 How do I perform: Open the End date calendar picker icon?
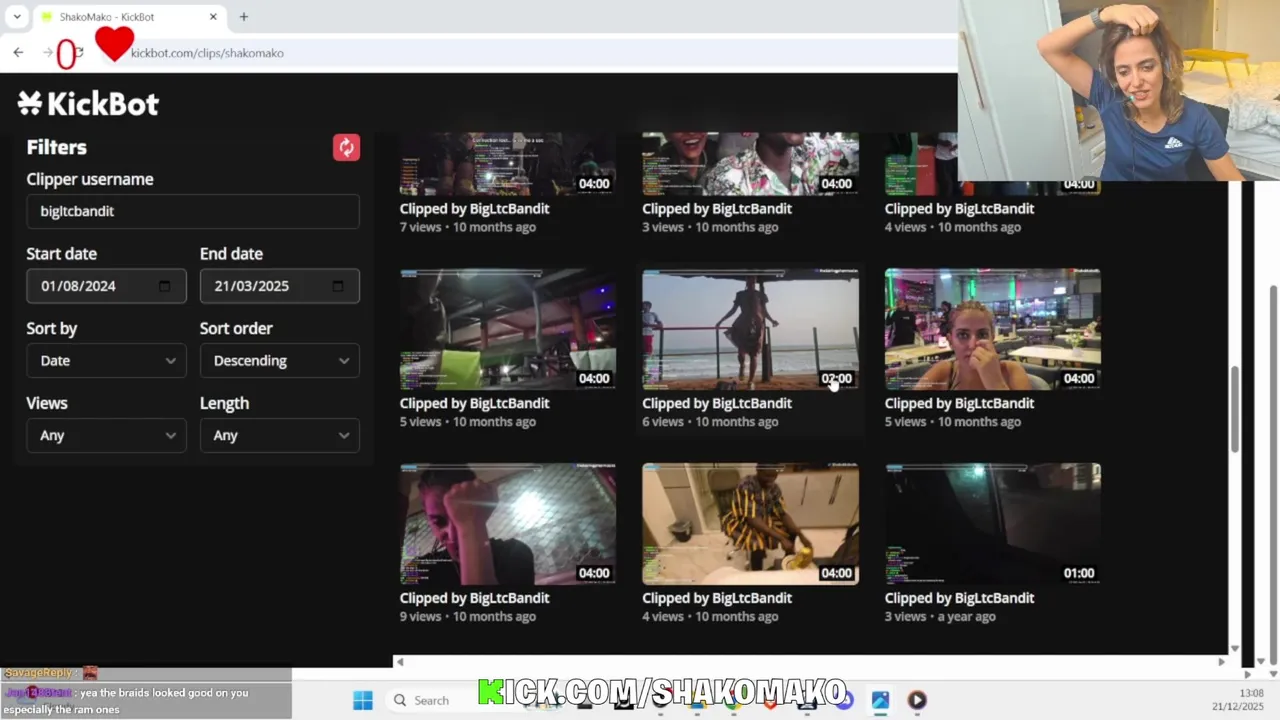(x=338, y=286)
